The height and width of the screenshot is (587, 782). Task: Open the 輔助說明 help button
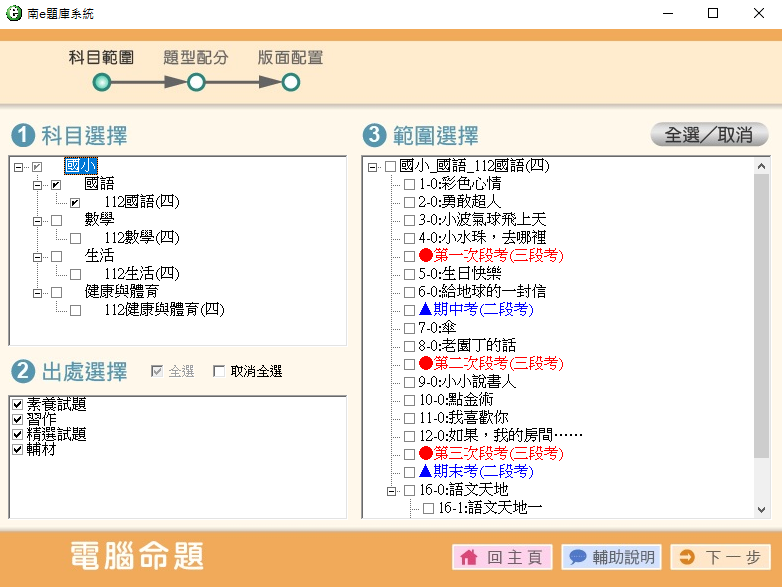click(611, 557)
